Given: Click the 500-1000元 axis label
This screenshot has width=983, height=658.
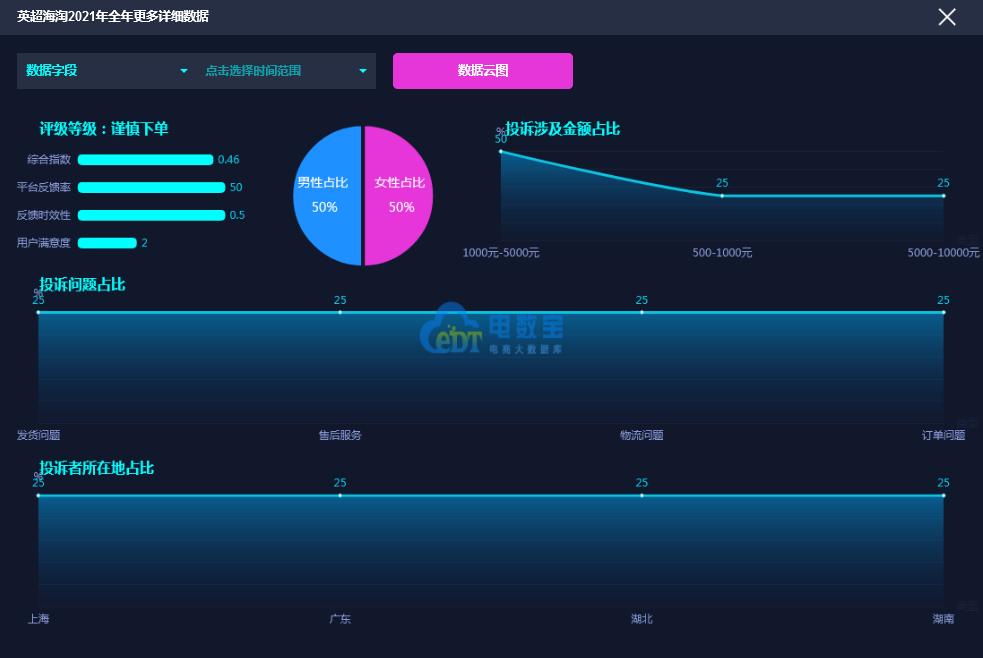Looking at the screenshot, I should [722, 253].
